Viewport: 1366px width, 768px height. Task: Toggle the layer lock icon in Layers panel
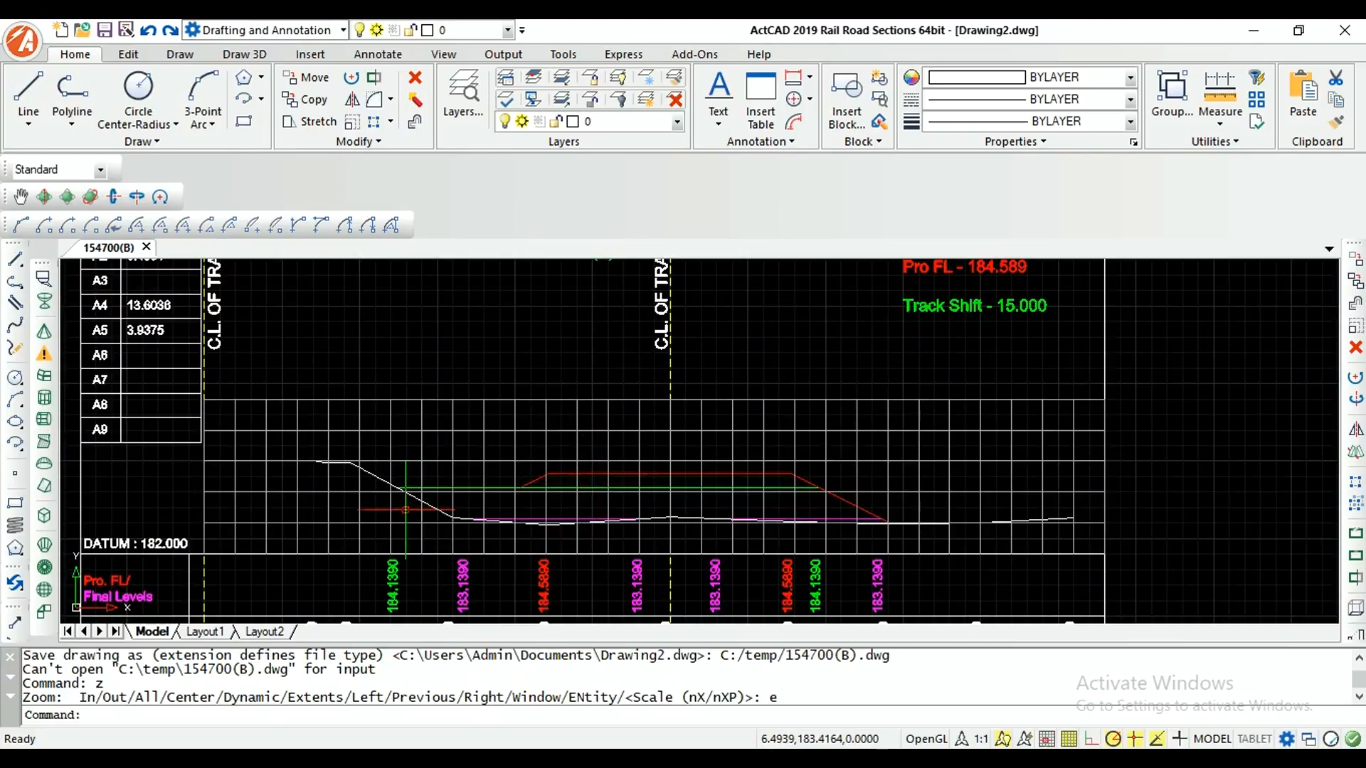[556, 121]
